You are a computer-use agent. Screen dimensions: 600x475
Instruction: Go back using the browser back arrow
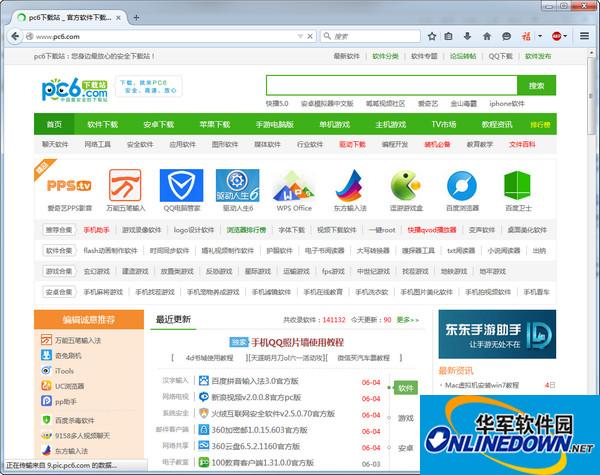pos(15,36)
